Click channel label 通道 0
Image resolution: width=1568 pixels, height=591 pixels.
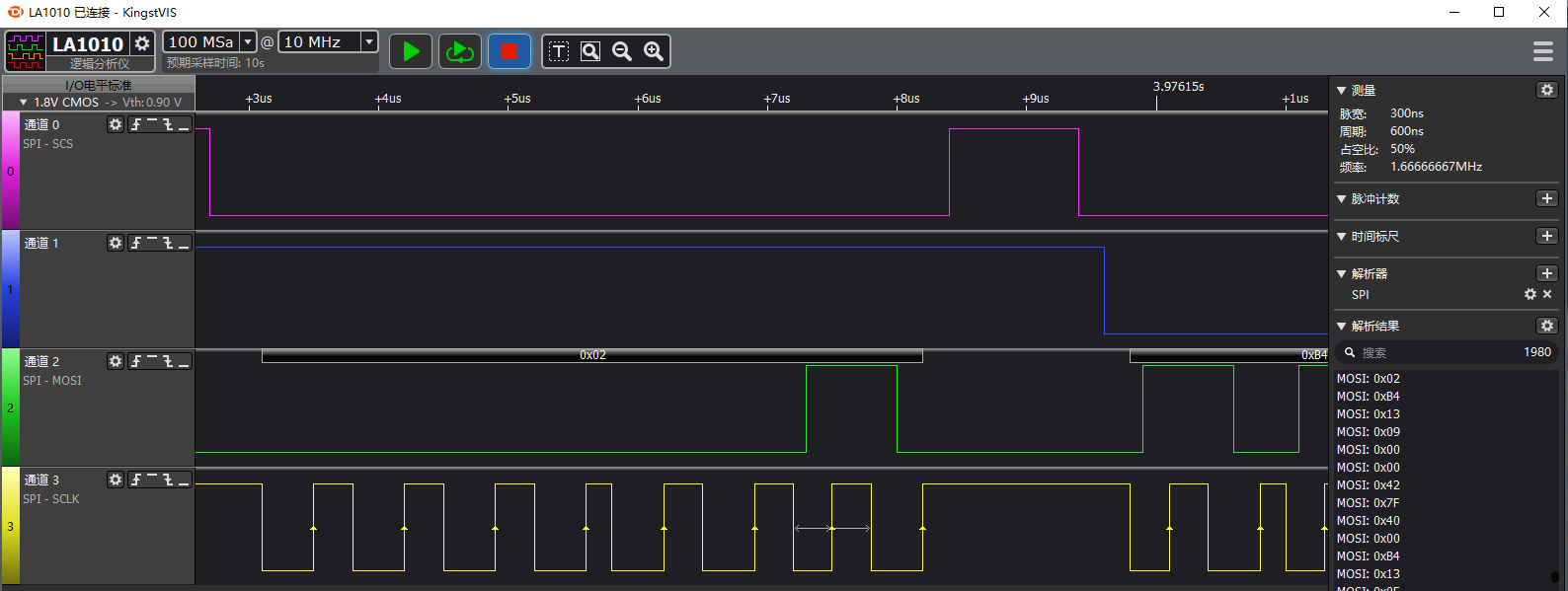click(41, 124)
